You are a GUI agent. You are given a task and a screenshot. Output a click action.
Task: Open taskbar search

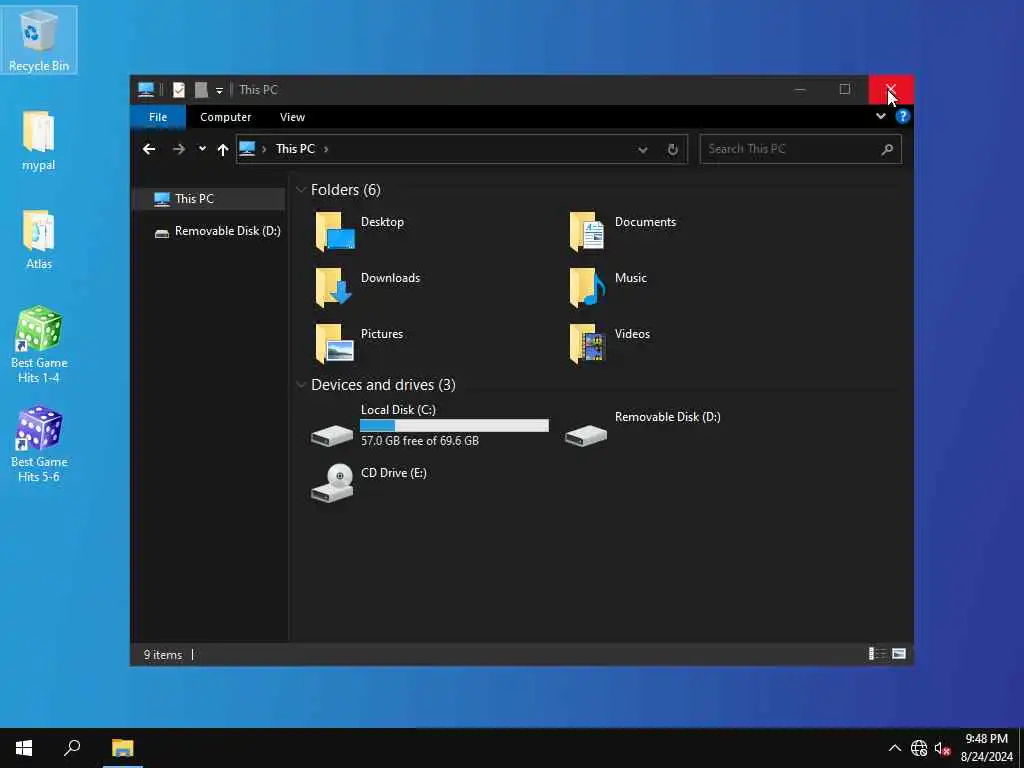point(72,748)
